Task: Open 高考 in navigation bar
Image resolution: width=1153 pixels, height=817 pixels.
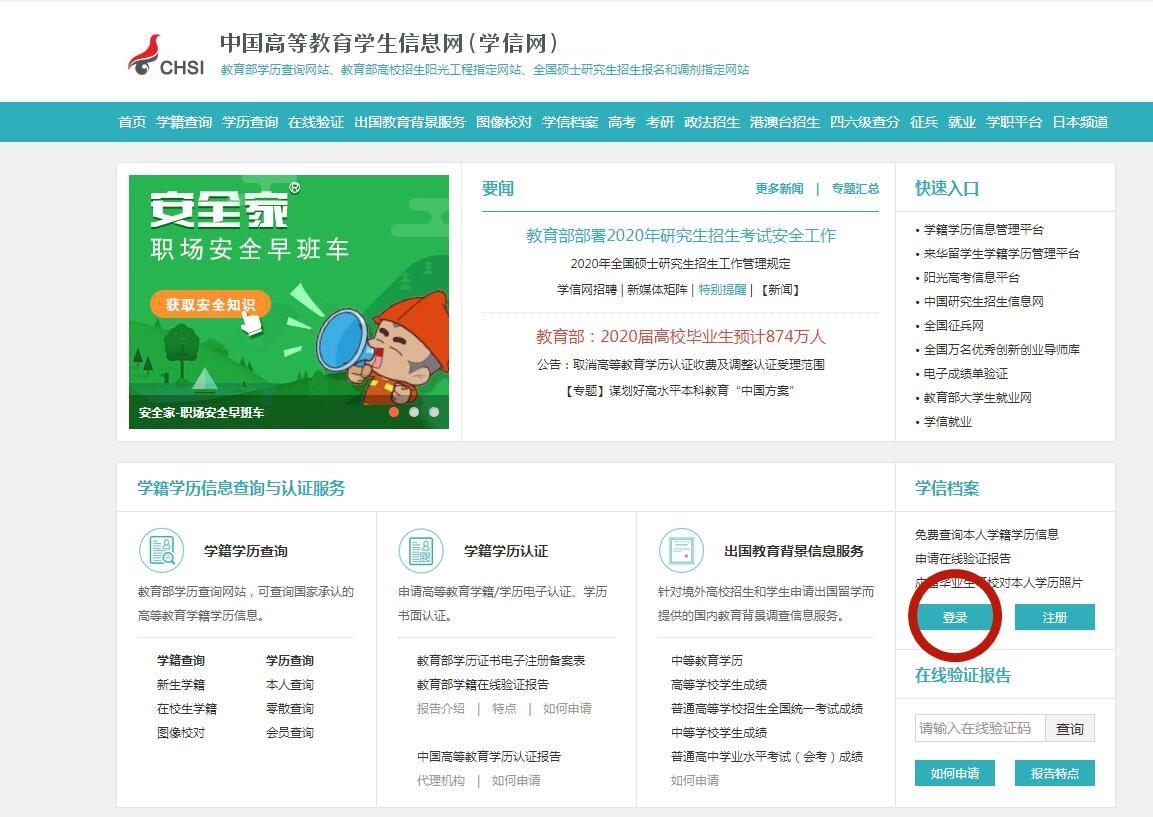Action: click(622, 122)
